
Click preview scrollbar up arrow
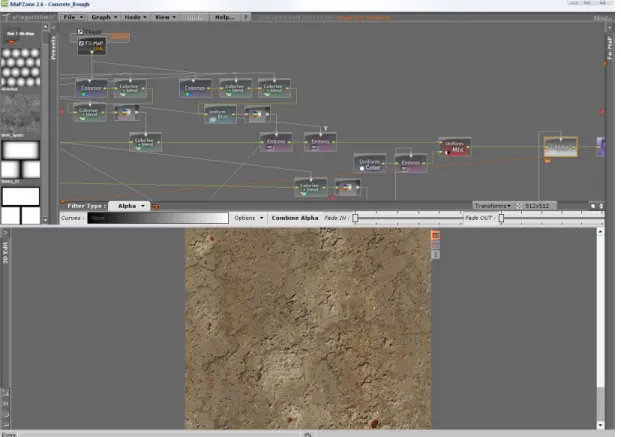click(x=600, y=231)
